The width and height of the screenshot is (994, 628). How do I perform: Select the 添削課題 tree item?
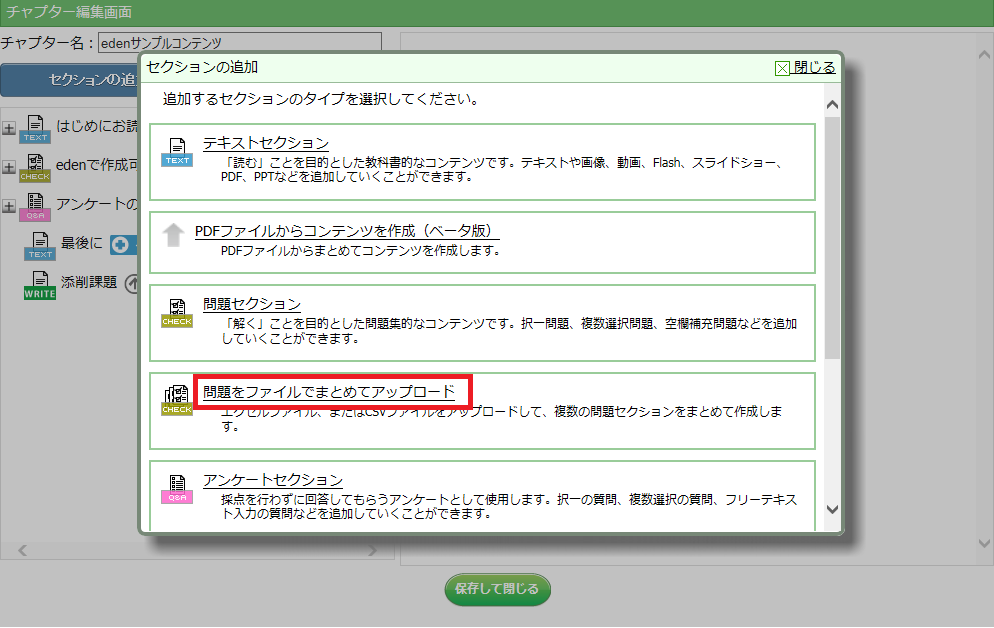pyautogui.click(x=89, y=282)
